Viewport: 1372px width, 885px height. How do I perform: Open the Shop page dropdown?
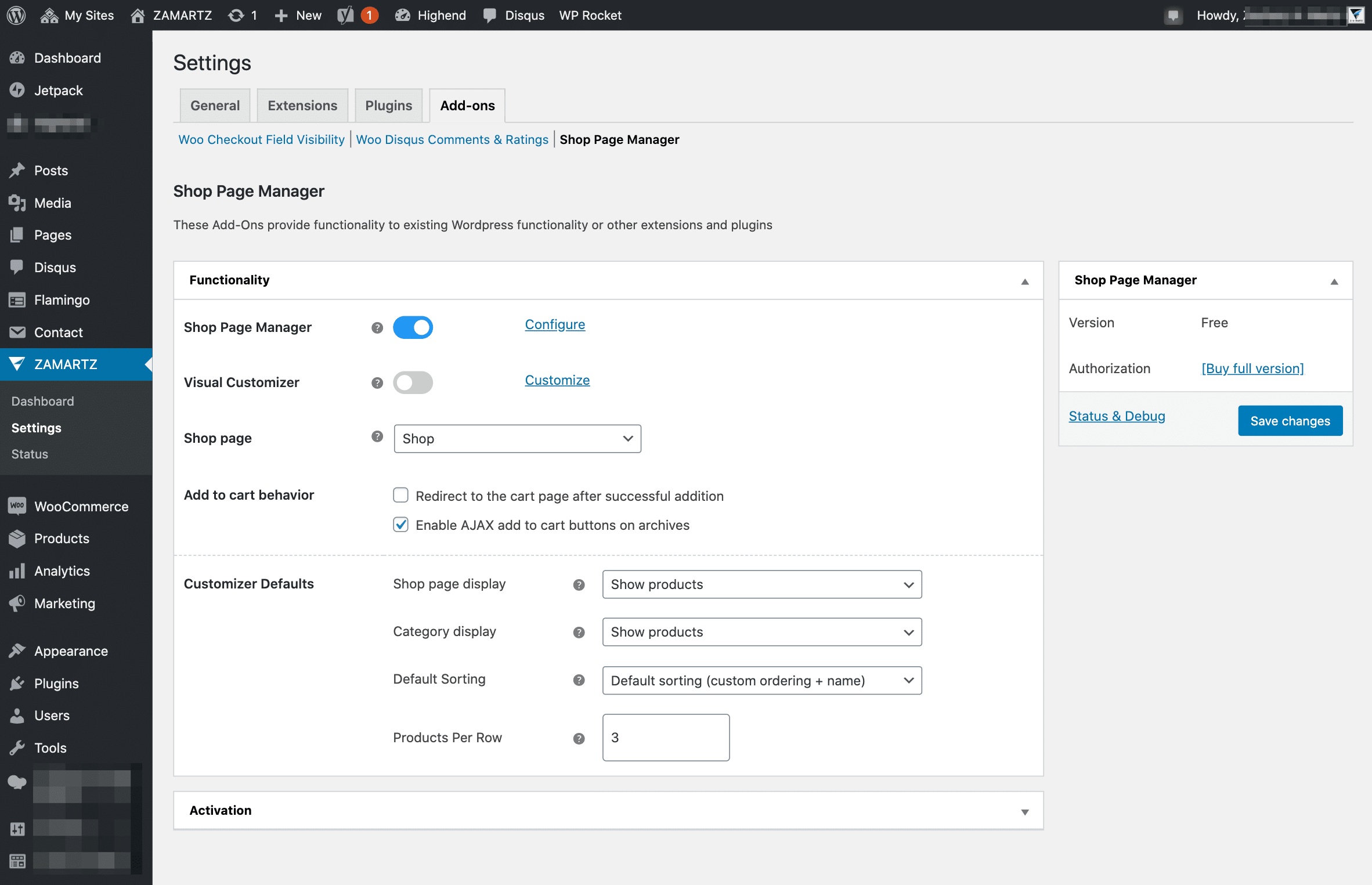click(517, 439)
